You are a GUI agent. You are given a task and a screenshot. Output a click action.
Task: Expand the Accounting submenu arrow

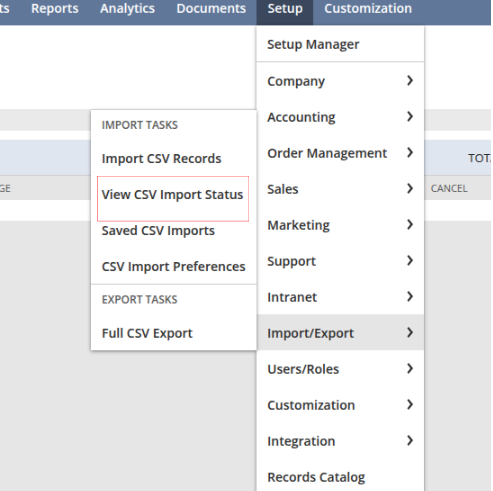pyautogui.click(x=410, y=116)
